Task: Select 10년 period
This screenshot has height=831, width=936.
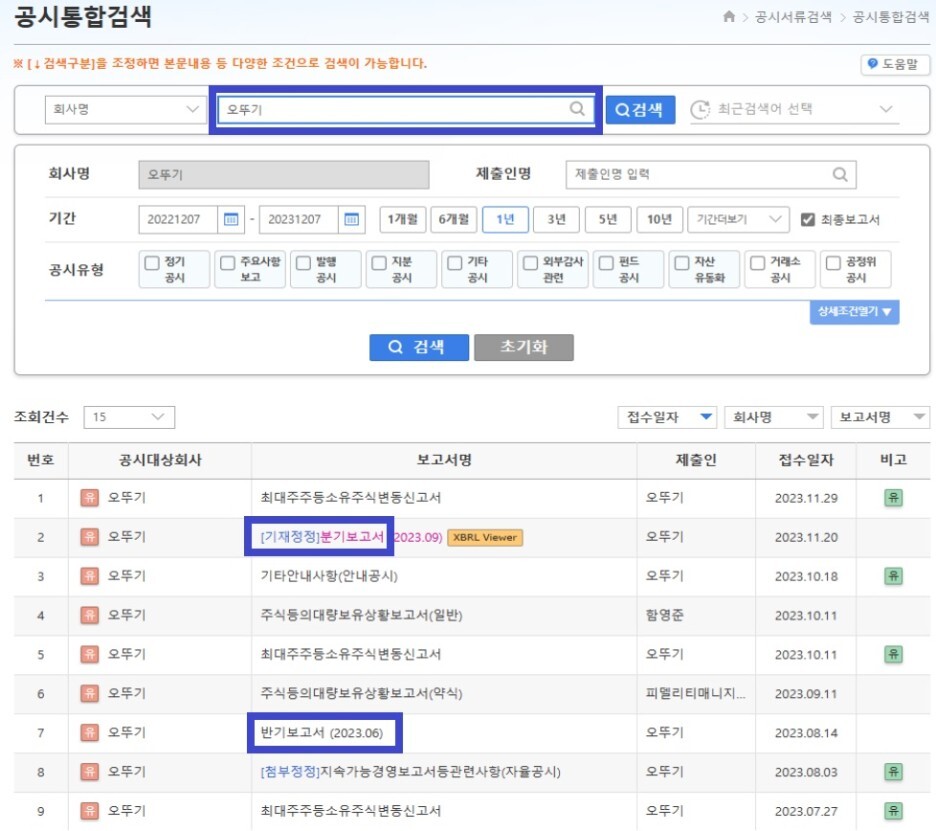Action: [x=659, y=220]
